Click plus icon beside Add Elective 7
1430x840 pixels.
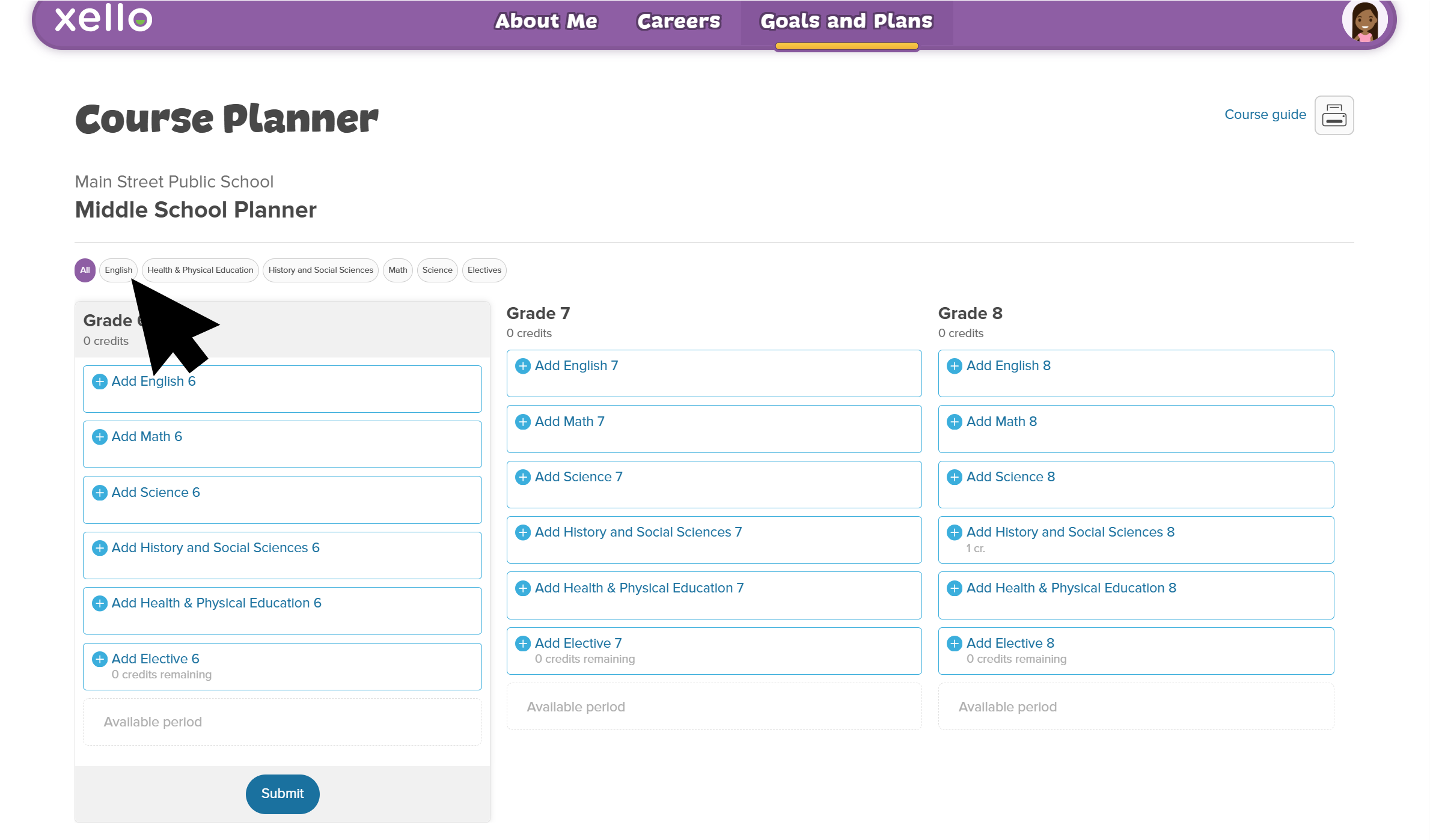523,644
